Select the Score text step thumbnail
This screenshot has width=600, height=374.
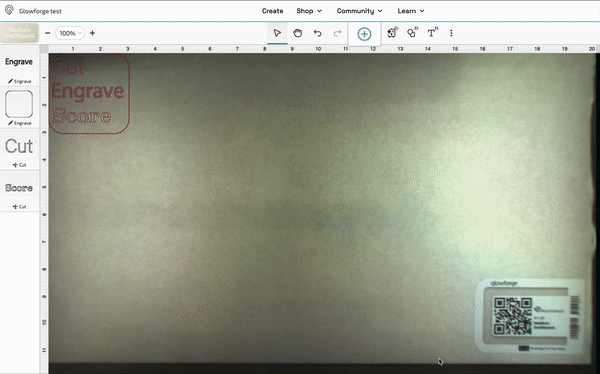tap(19, 188)
